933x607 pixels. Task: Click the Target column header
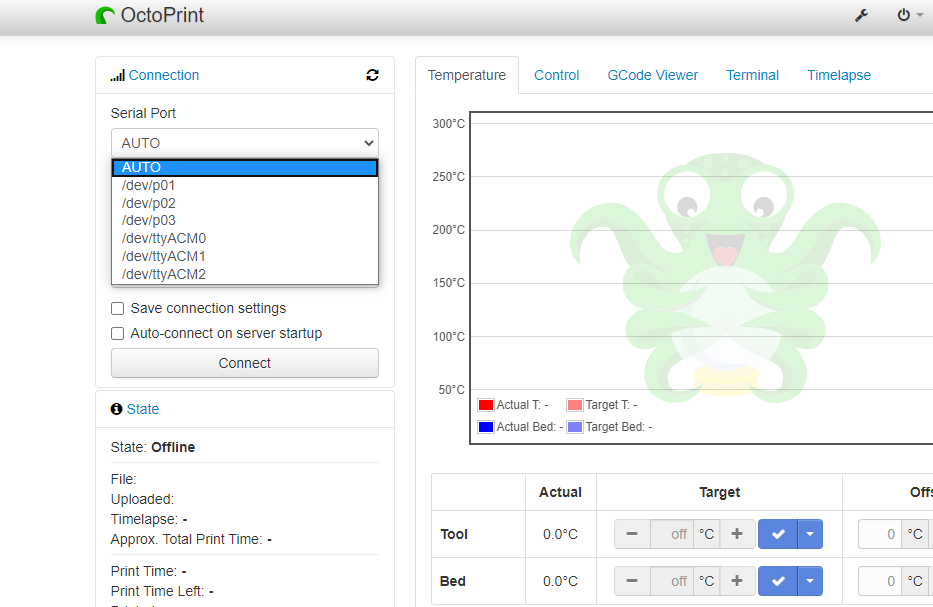[719, 492]
